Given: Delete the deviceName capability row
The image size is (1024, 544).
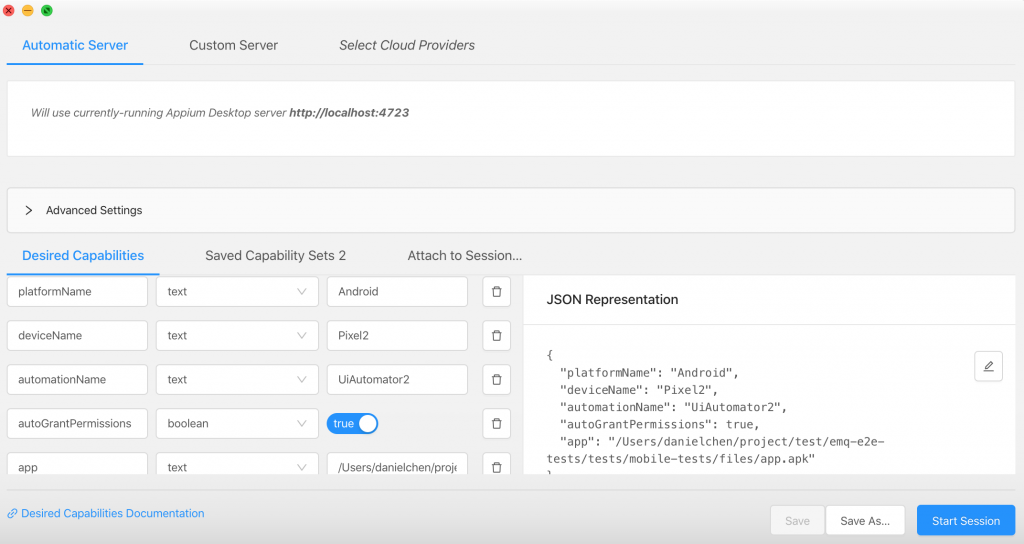Looking at the screenshot, I should coord(496,336).
